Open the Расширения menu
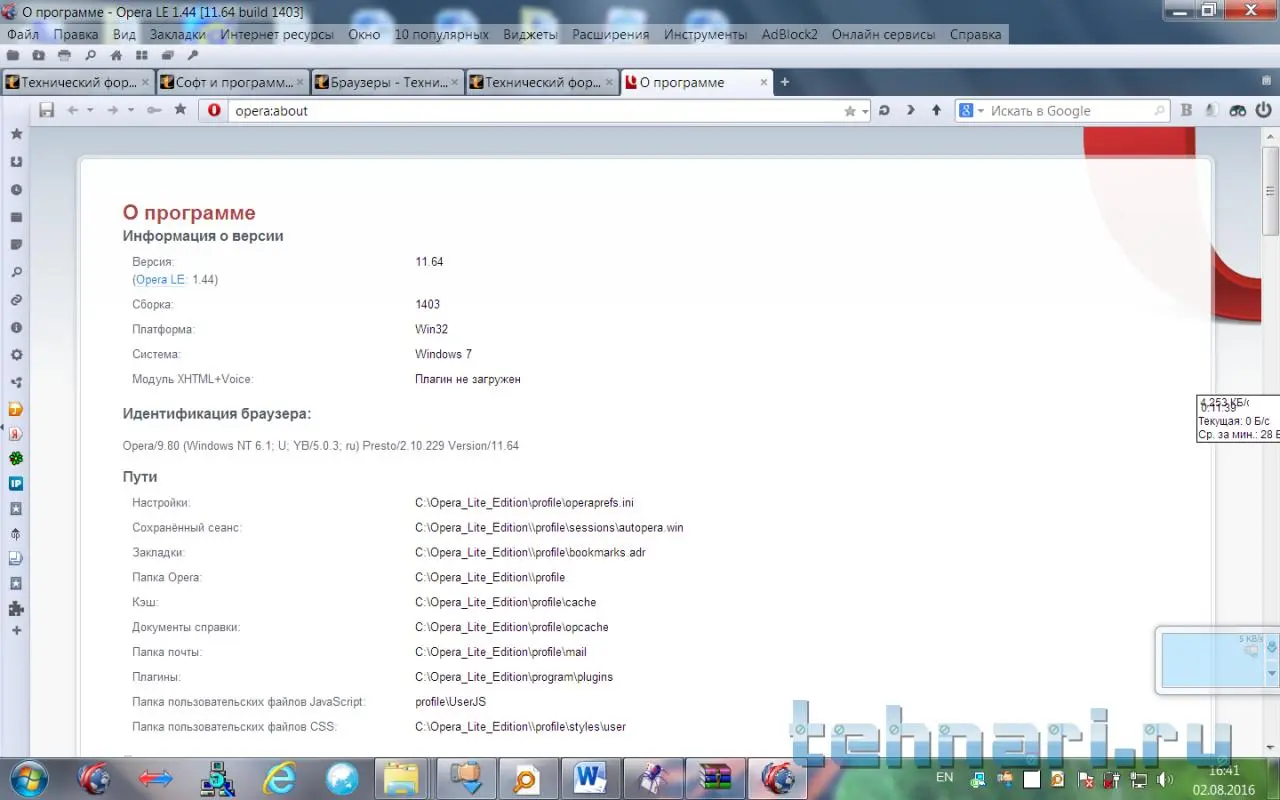This screenshot has height=800, width=1280. coord(610,34)
